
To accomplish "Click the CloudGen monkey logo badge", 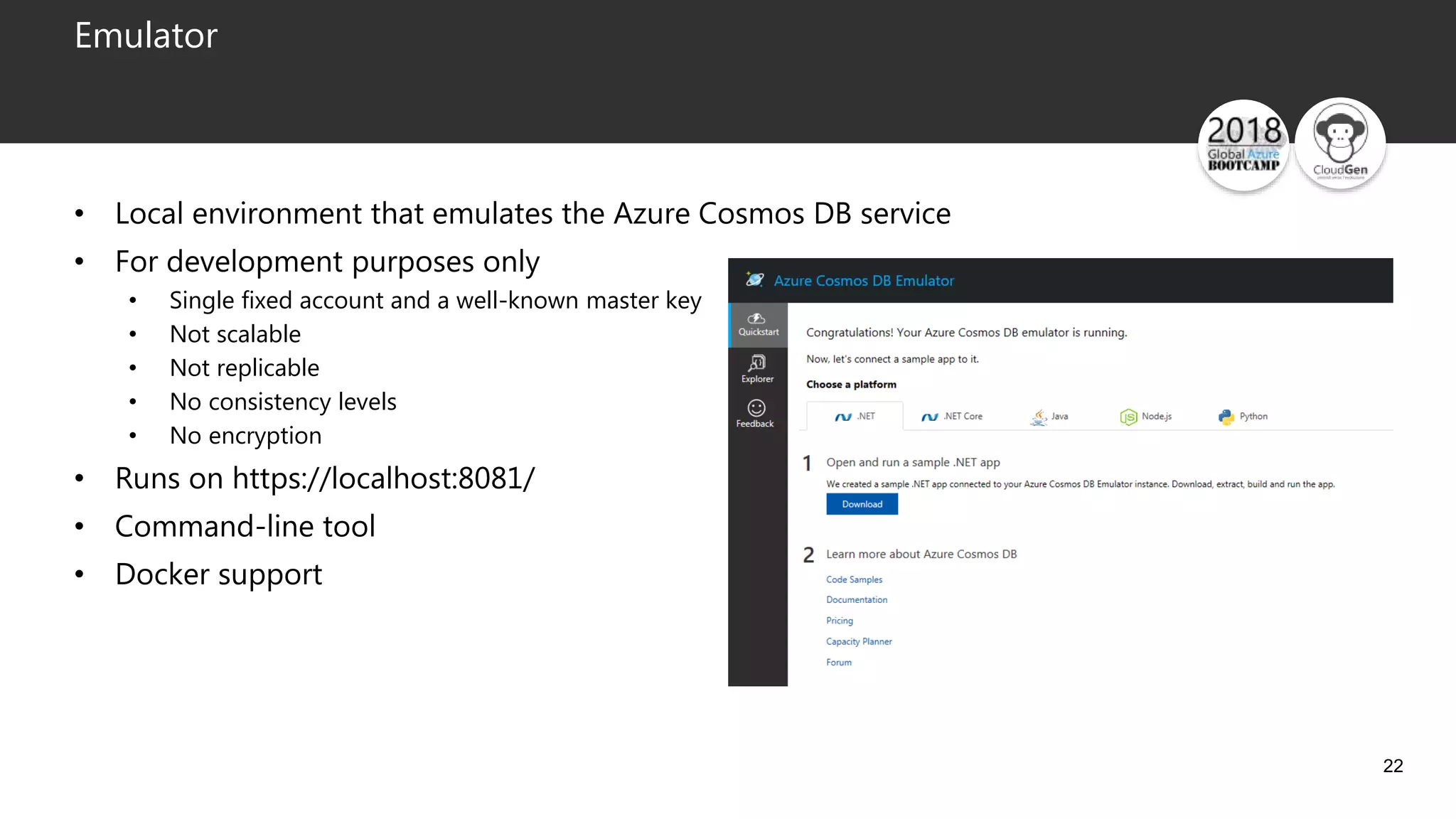I will (1340, 144).
